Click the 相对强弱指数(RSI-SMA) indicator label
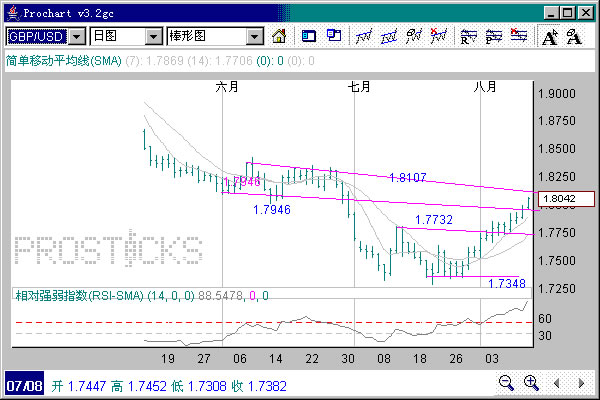Viewport: 600px width, 400px height. tap(79, 296)
